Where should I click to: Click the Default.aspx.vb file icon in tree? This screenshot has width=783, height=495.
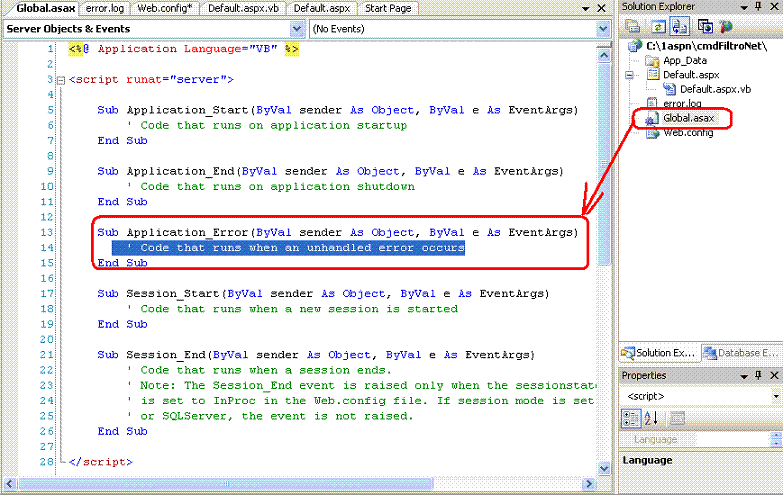point(669,89)
